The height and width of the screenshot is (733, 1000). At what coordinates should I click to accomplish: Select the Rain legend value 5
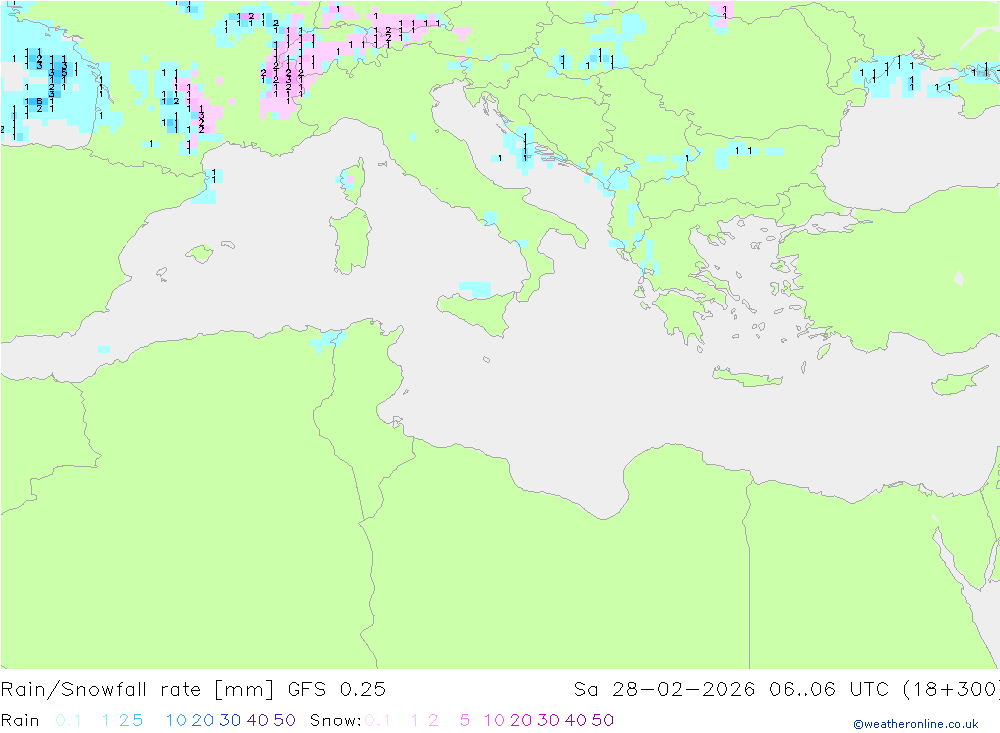[x=137, y=720]
